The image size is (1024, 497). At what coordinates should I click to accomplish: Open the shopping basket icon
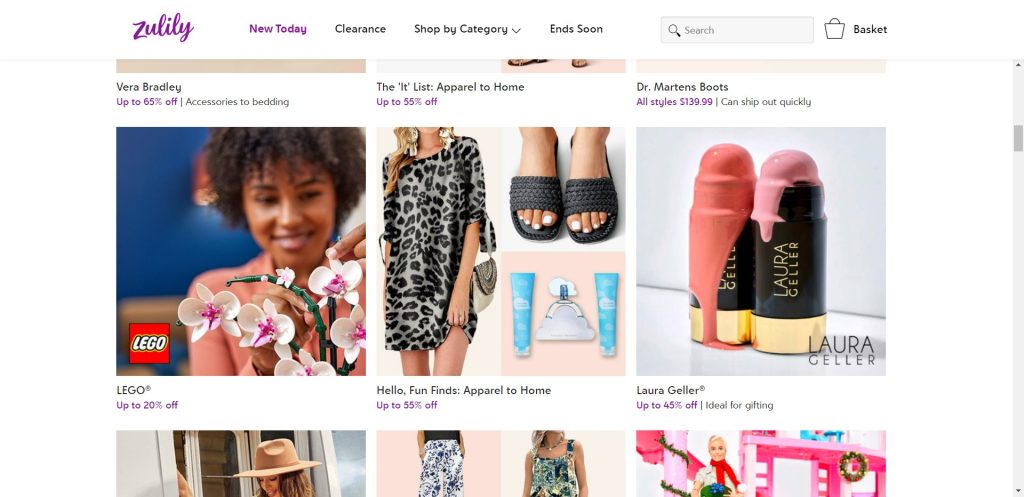point(834,29)
